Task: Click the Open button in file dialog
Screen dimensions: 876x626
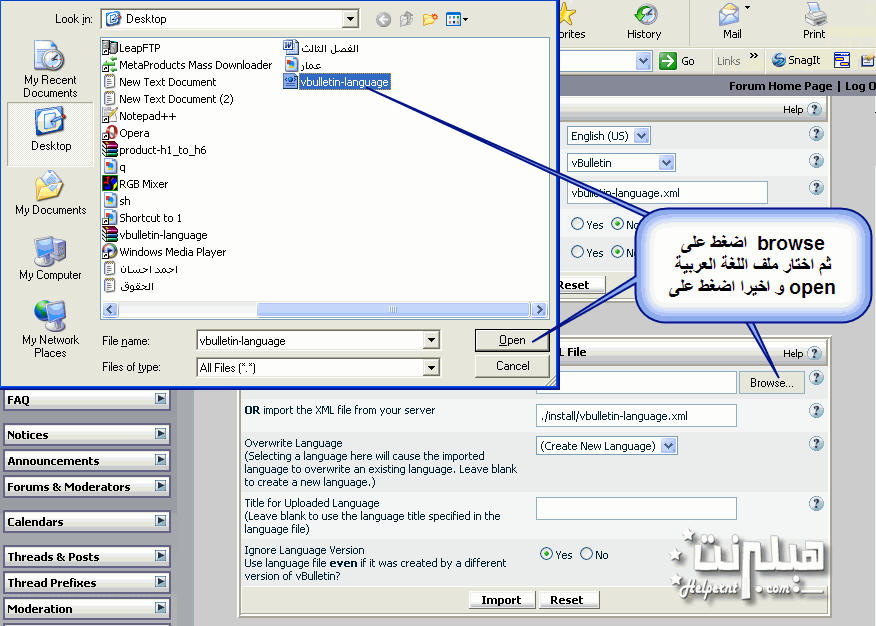Action: (512, 340)
